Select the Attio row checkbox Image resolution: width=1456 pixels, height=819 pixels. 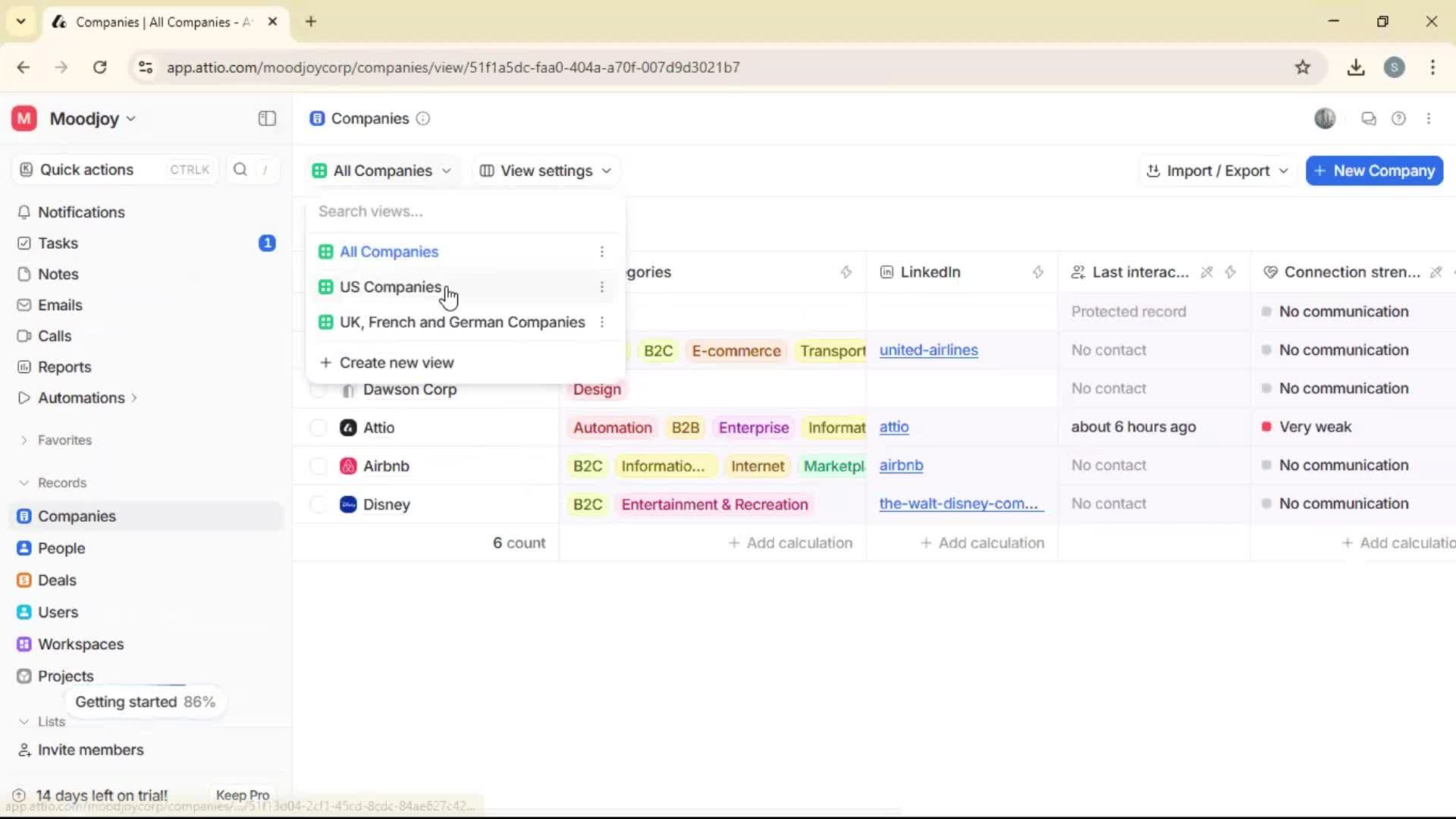(x=318, y=428)
